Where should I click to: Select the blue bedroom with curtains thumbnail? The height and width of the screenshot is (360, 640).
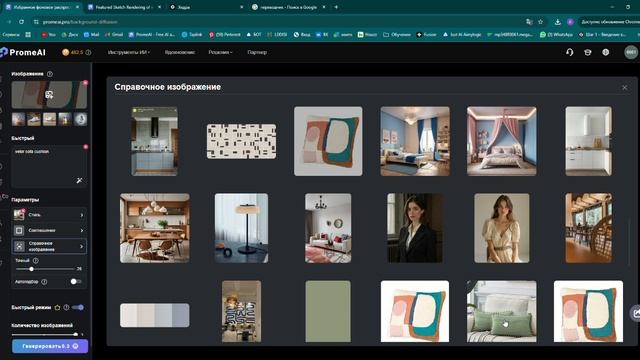coord(415,141)
